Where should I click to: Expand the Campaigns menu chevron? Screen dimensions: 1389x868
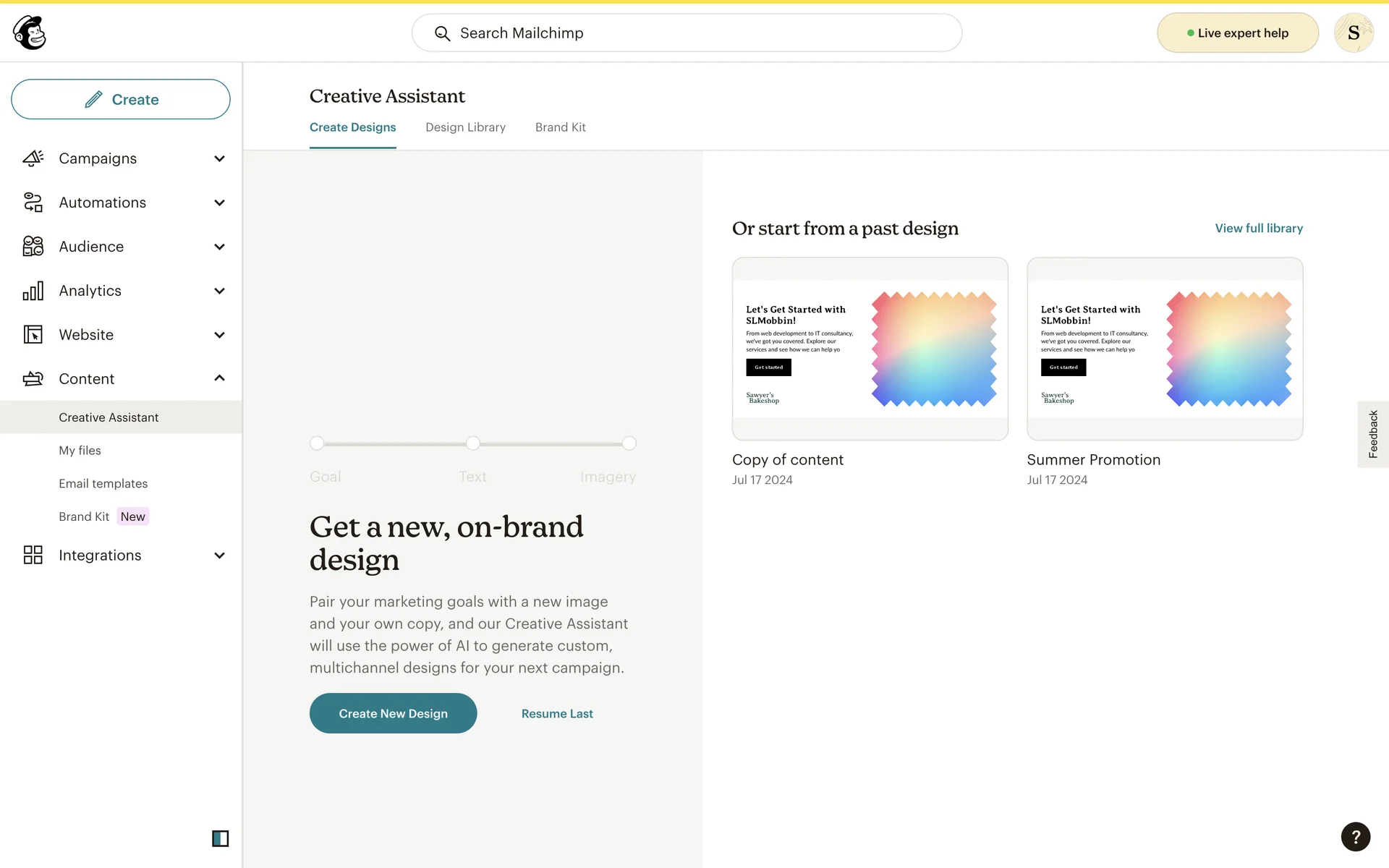tap(219, 158)
